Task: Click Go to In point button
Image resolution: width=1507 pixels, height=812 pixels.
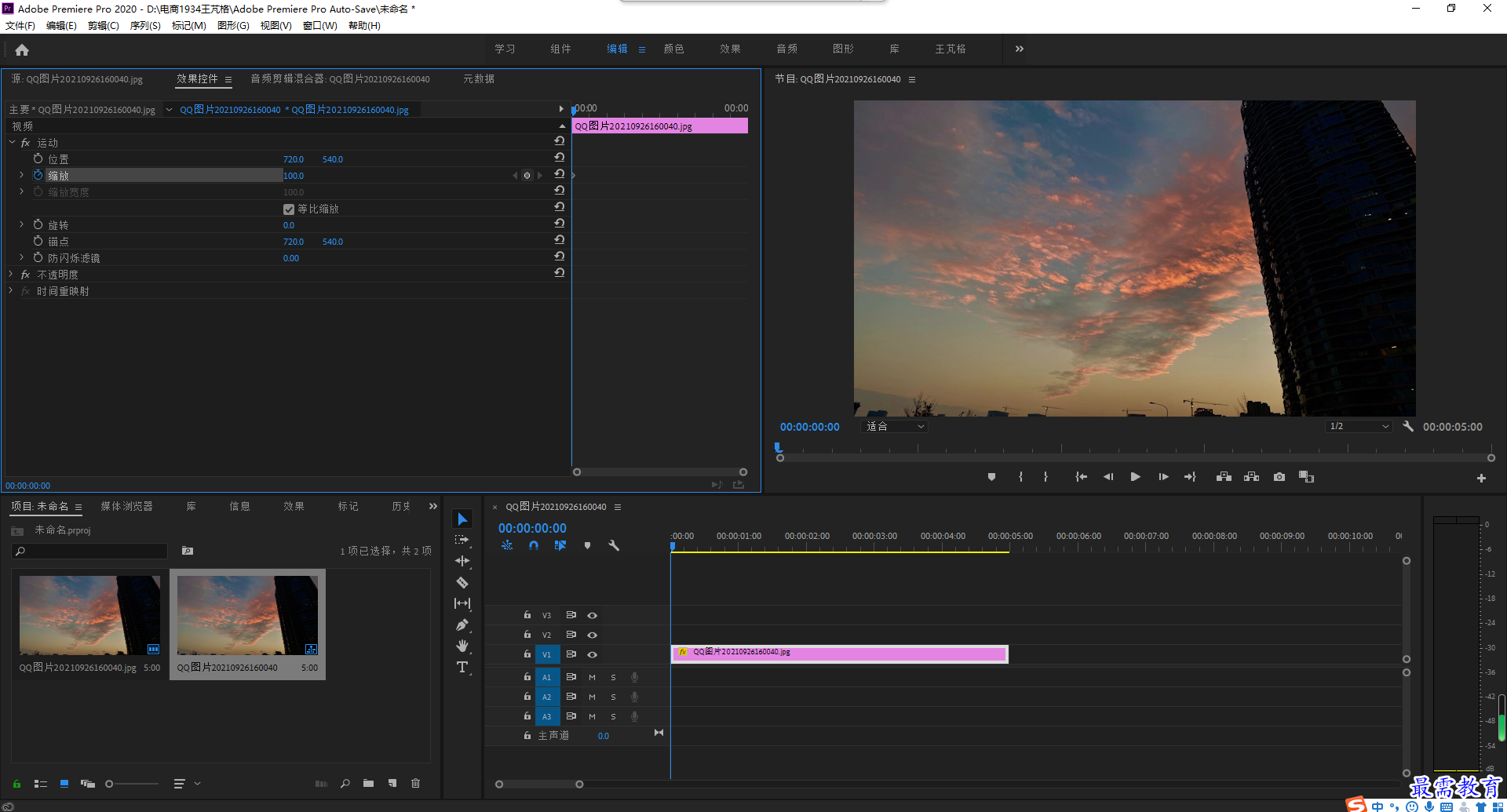Action: point(1081,477)
